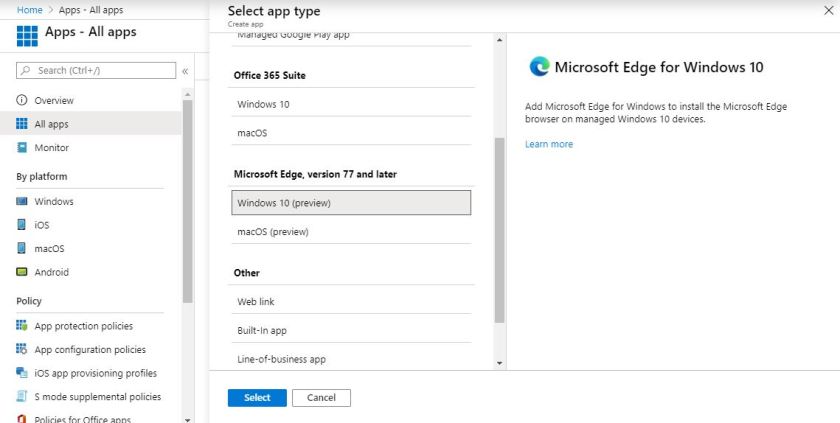Click the Android platform icon
This screenshot has width=840, height=423.
(x=22, y=272)
